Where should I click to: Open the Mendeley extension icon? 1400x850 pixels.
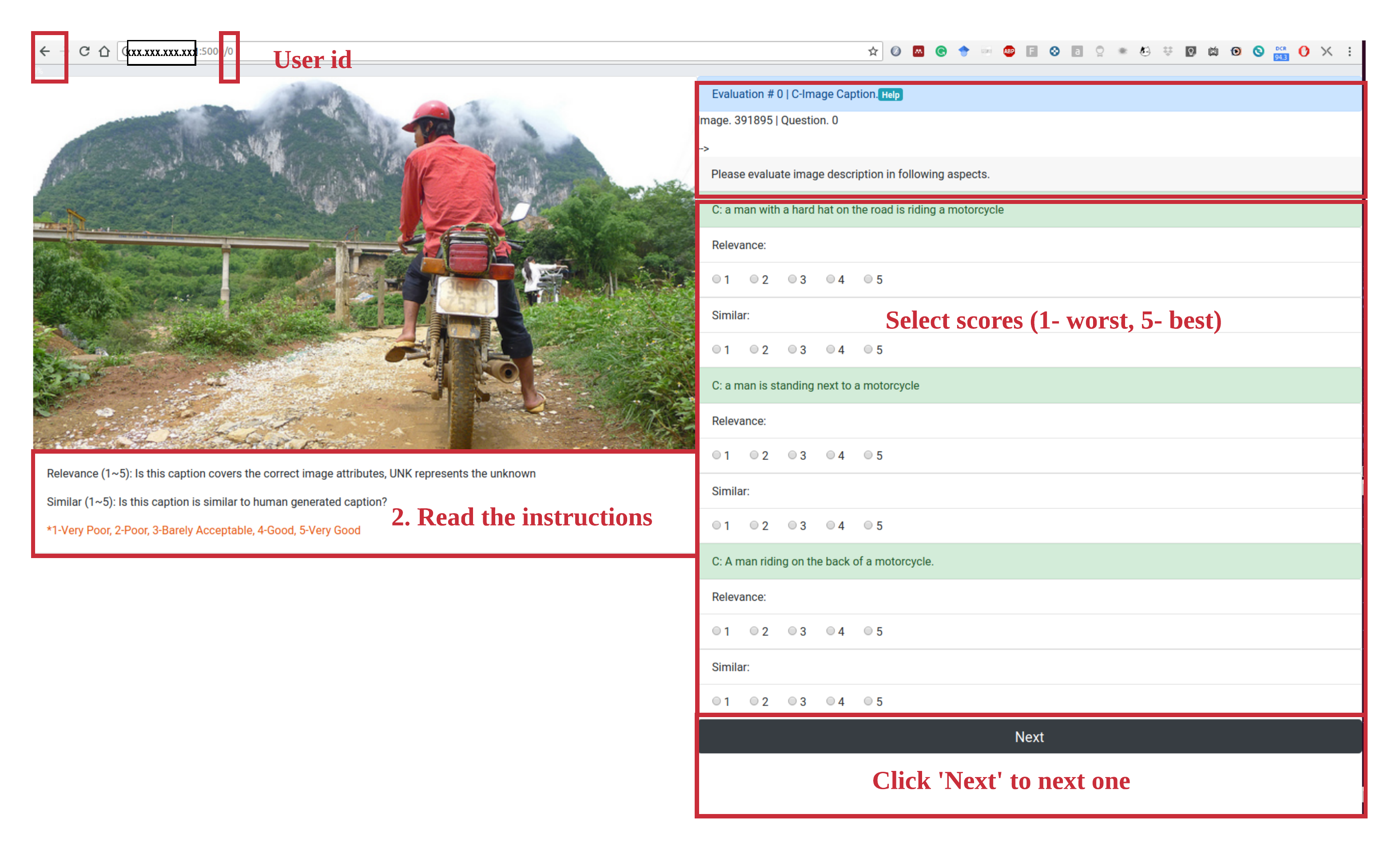tap(918, 52)
